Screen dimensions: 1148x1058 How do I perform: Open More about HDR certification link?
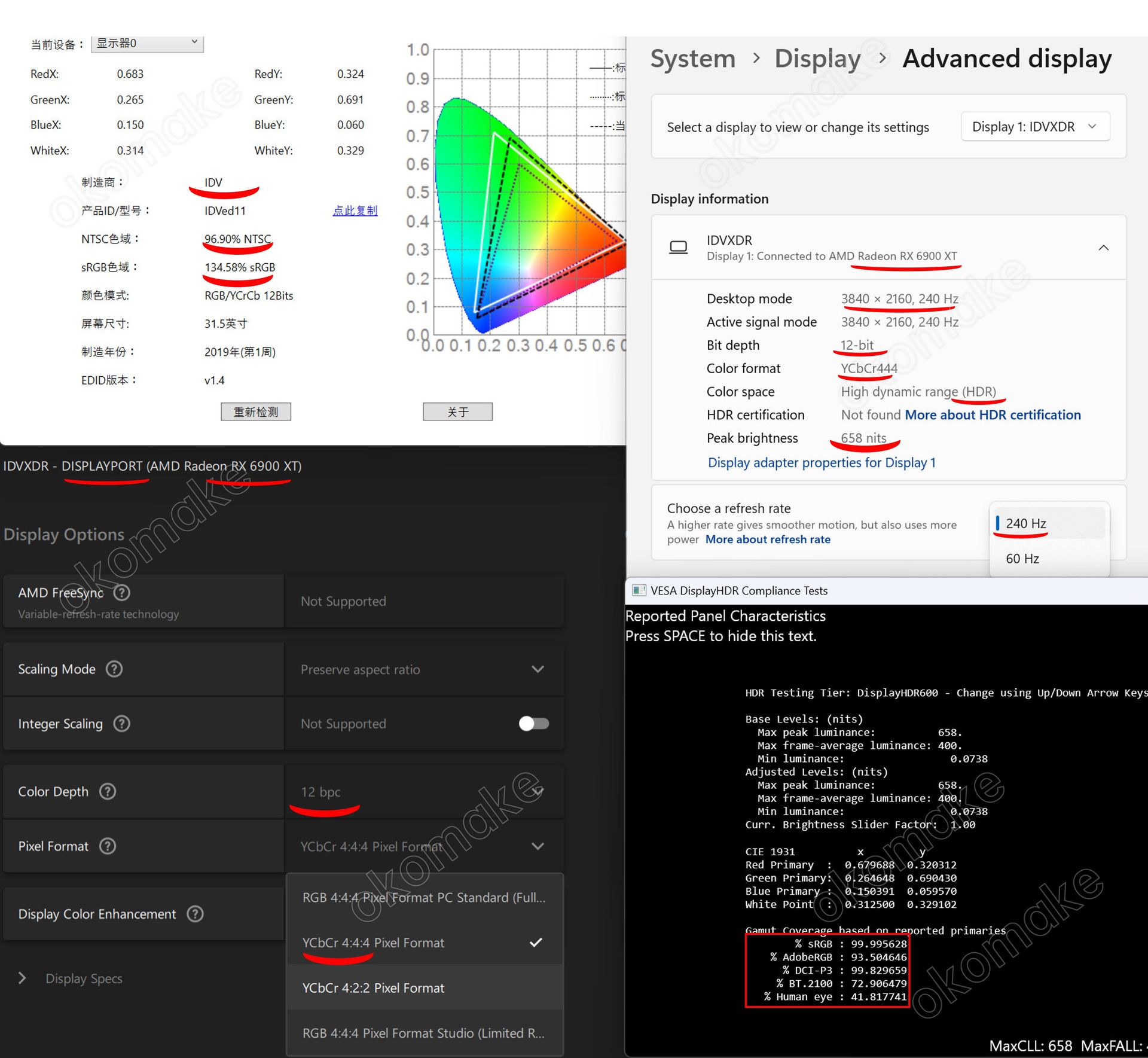pyautogui.click(x=993, y=415)
